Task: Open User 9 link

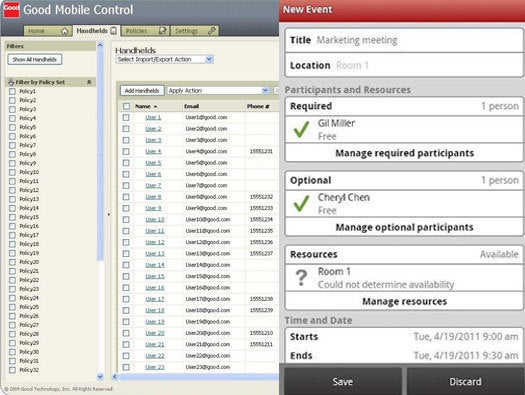Action: (153, 208)
